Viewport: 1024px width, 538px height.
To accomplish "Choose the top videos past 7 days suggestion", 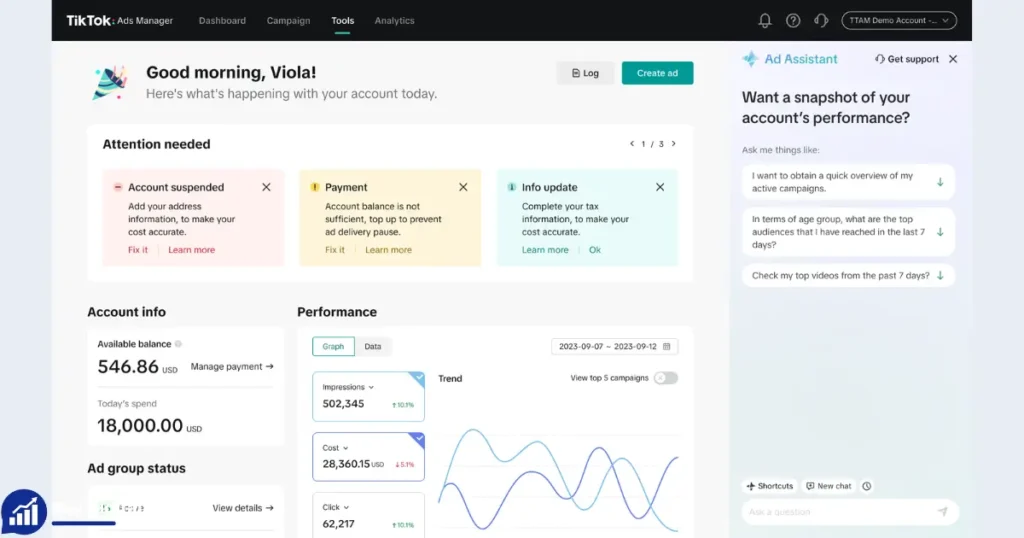I will (848, 276).
